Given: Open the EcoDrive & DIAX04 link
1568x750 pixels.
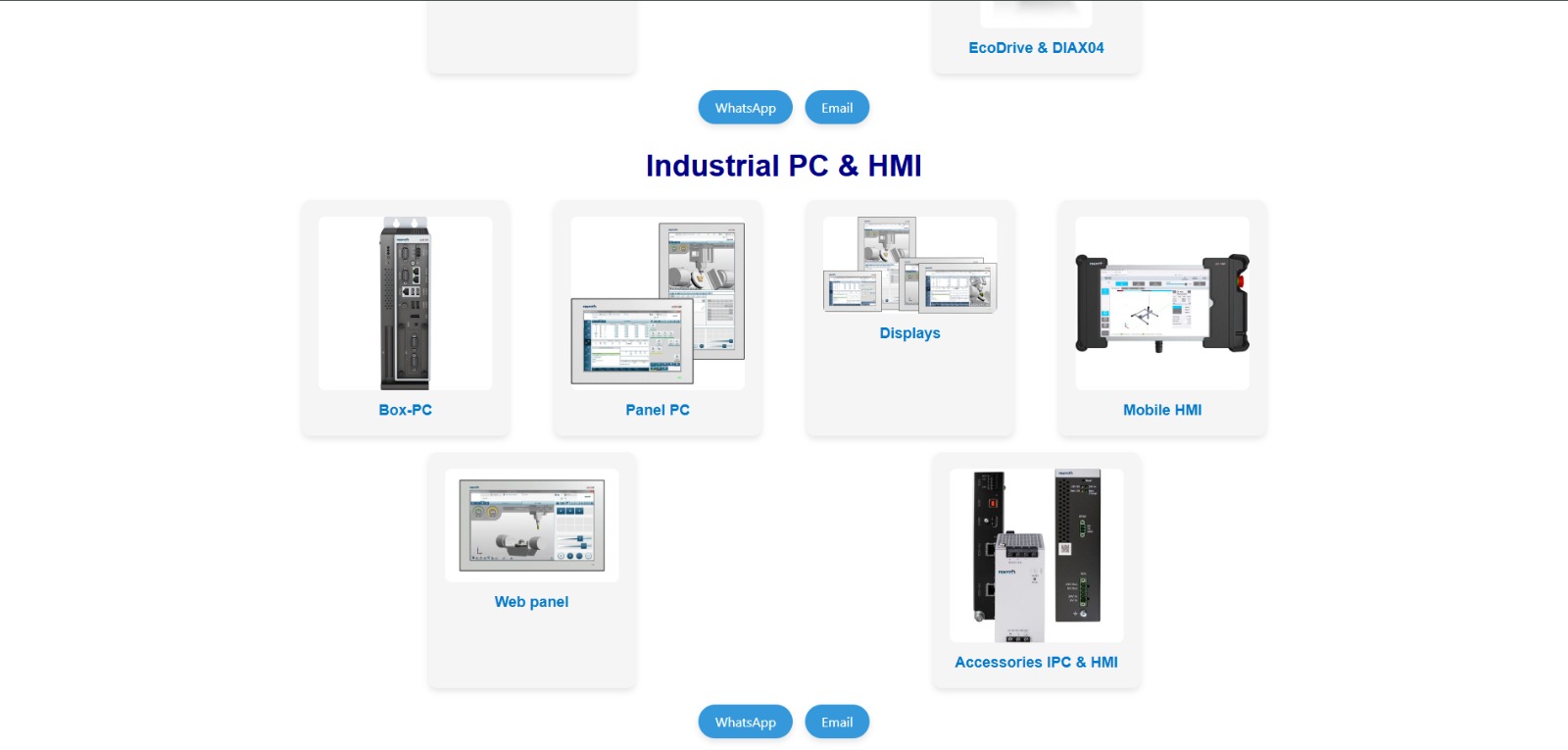Looking at the screenshot, I should [x=1036, y=48].
